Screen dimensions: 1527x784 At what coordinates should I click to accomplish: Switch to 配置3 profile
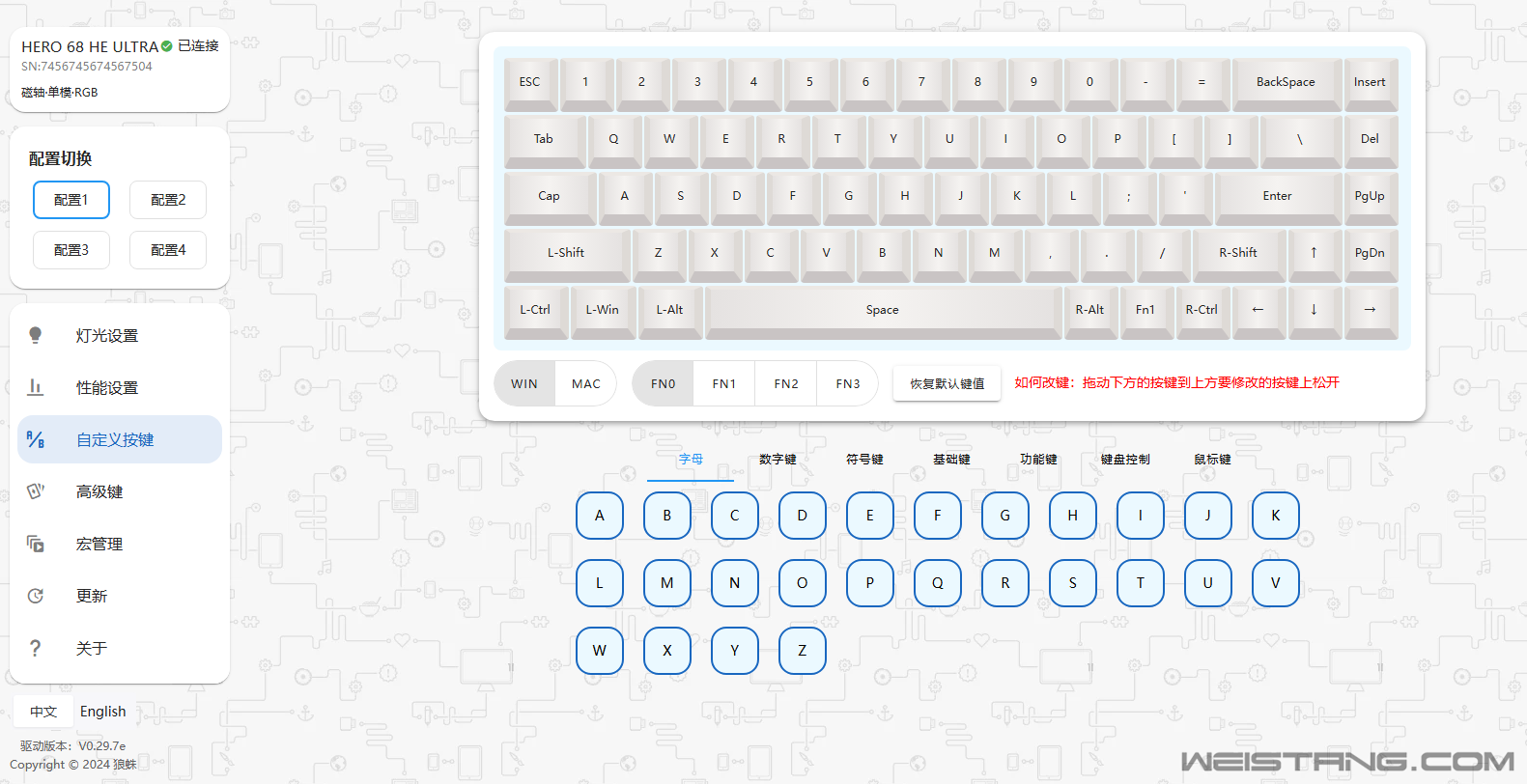coord(71,250)
